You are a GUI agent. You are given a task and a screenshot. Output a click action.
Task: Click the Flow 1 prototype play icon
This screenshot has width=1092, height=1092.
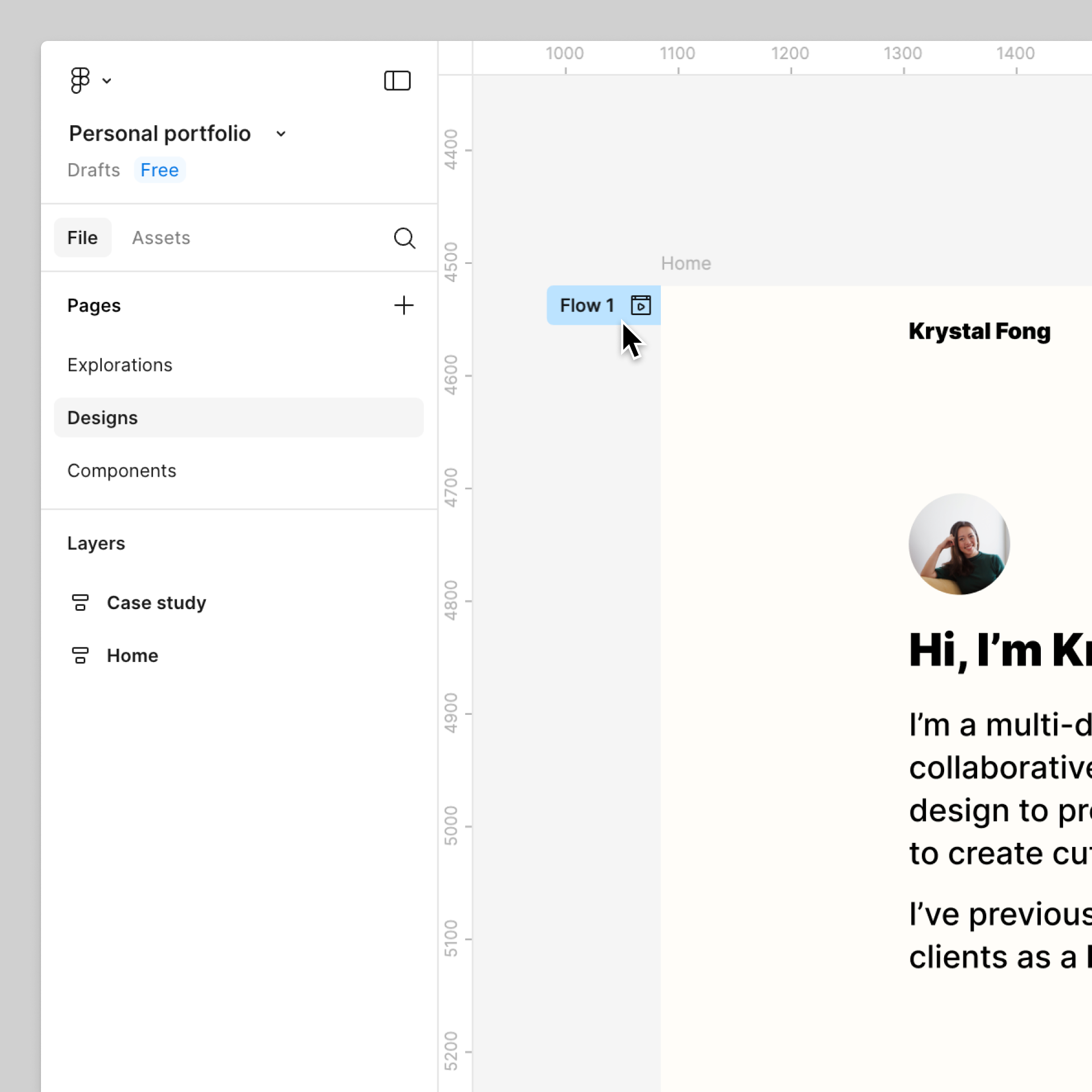640,305
